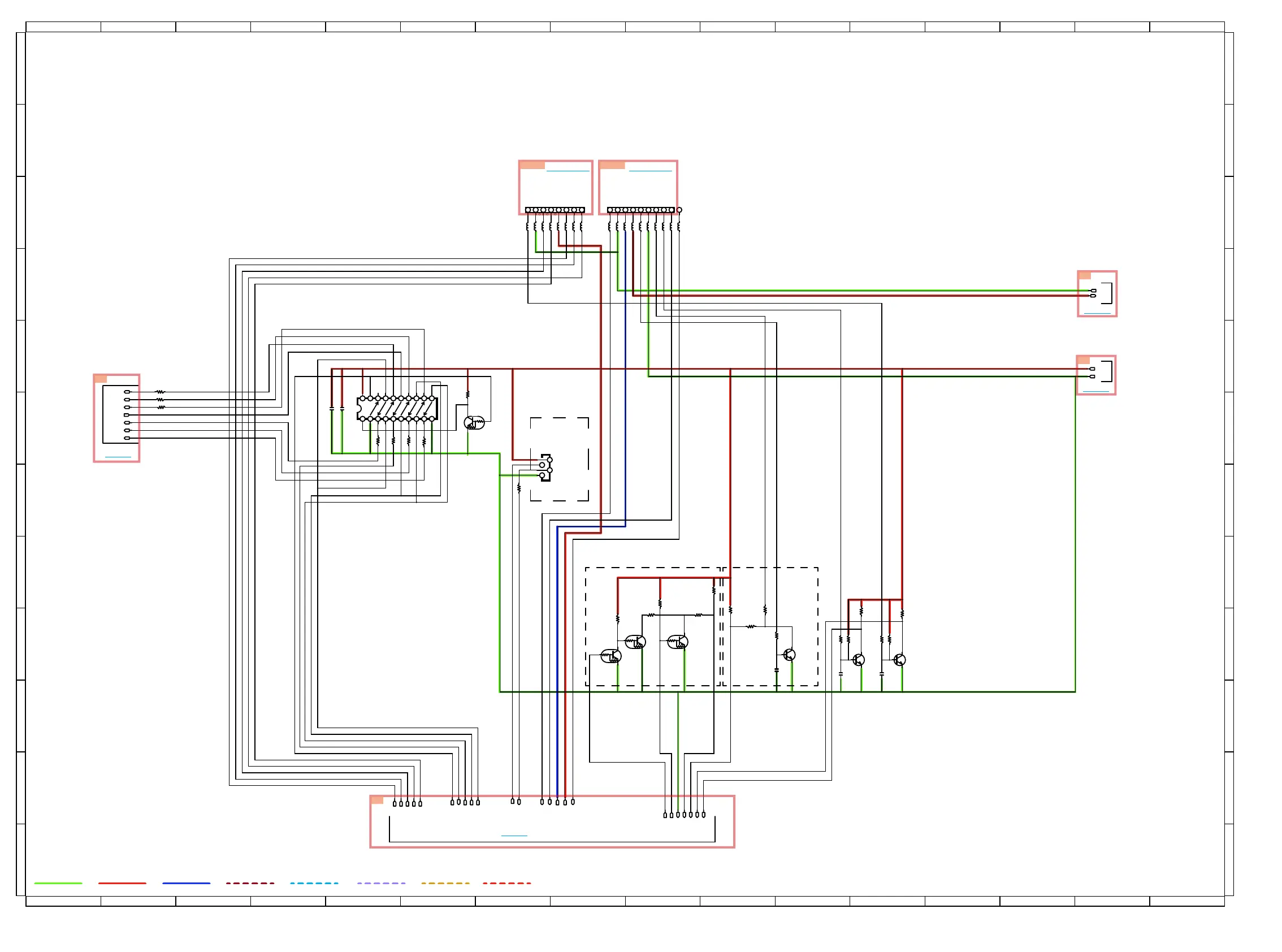Click the solid red line in the legend

point(122,884)
